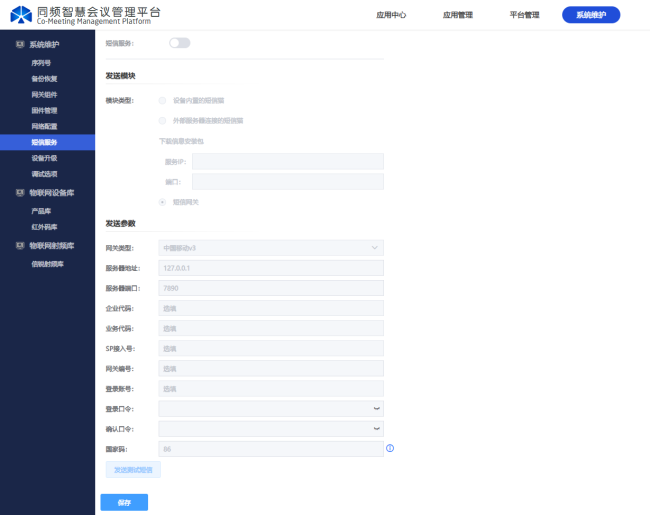
Task: Click the Co-Meeting platform logo
Action: 20,15
